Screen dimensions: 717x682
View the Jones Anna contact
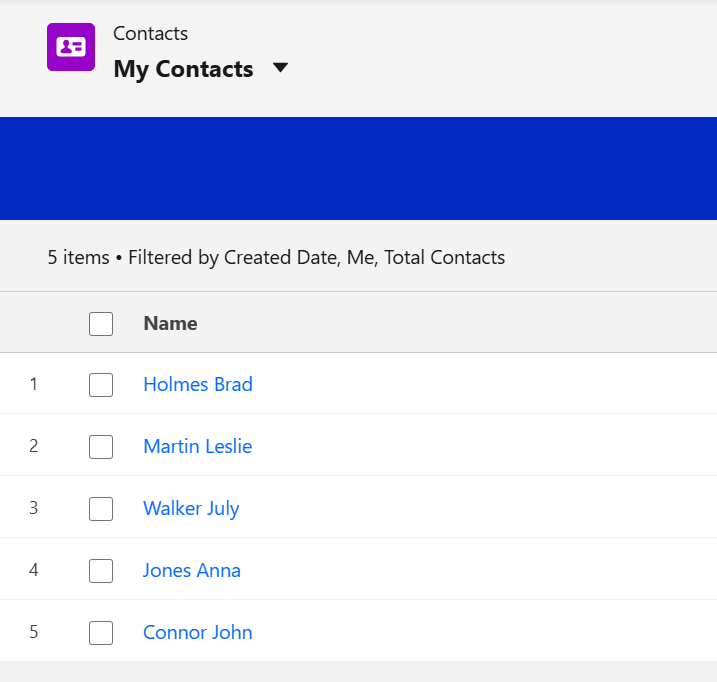tap(192, 570)
